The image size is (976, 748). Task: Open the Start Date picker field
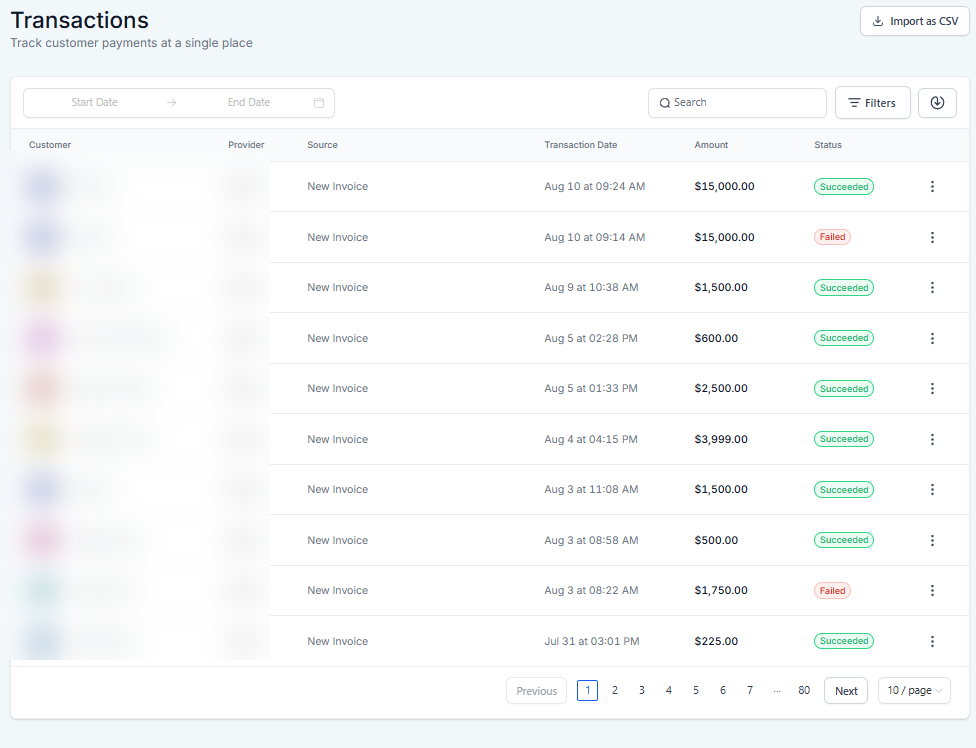pos(95,103)
